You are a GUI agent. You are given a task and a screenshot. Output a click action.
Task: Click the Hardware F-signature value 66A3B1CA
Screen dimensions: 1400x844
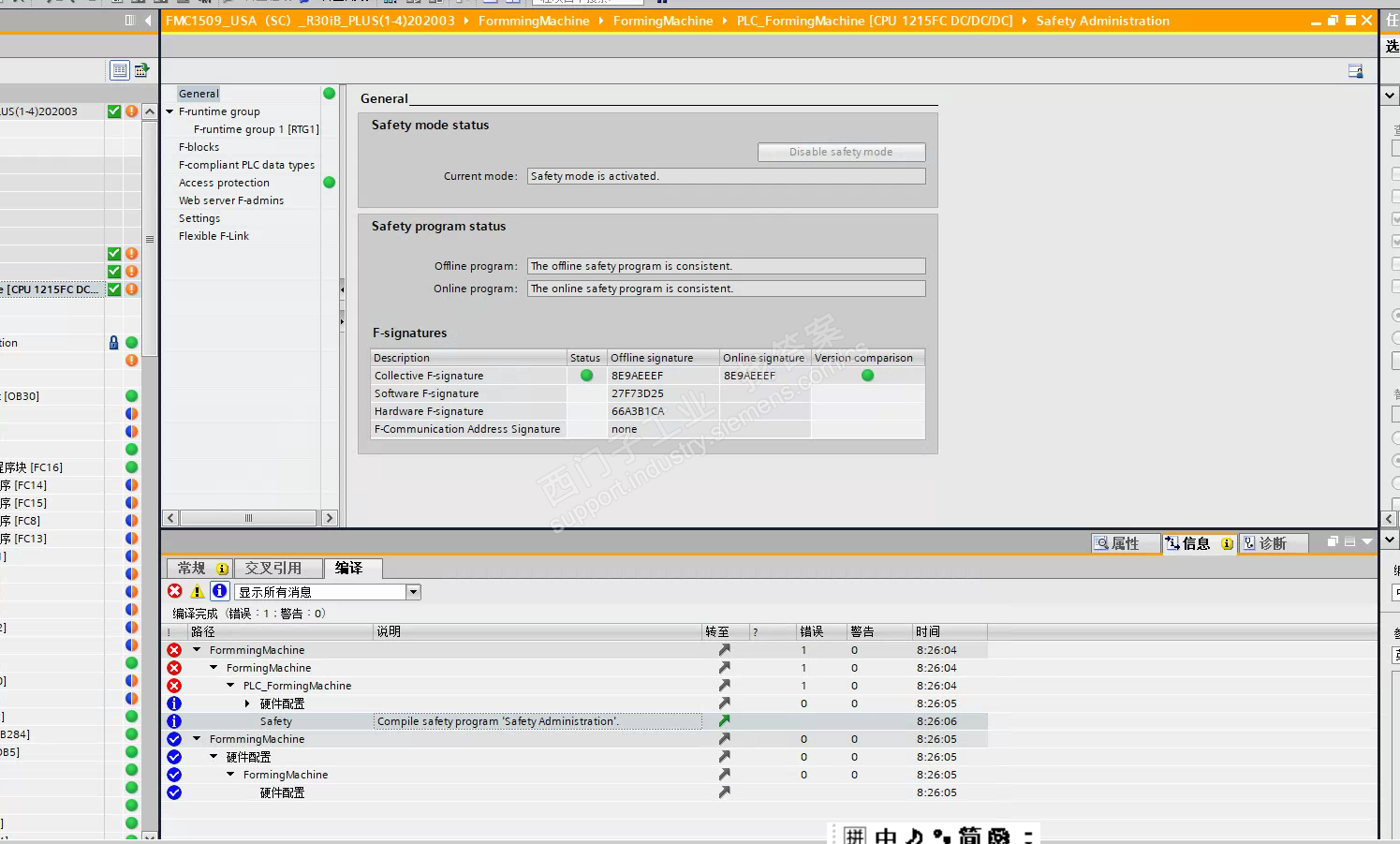(638, 411)
